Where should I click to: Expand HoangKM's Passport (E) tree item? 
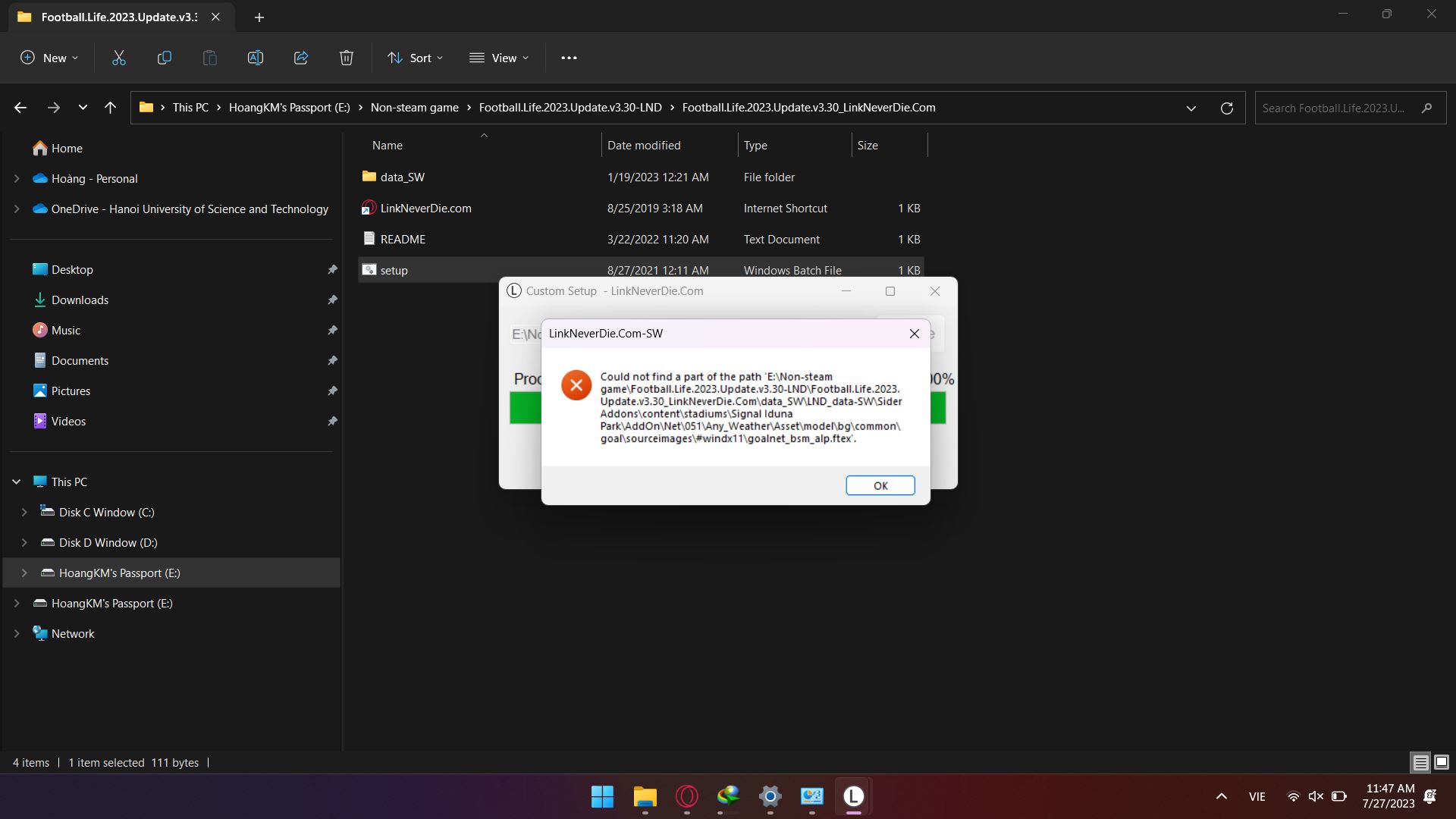[22, 572]
